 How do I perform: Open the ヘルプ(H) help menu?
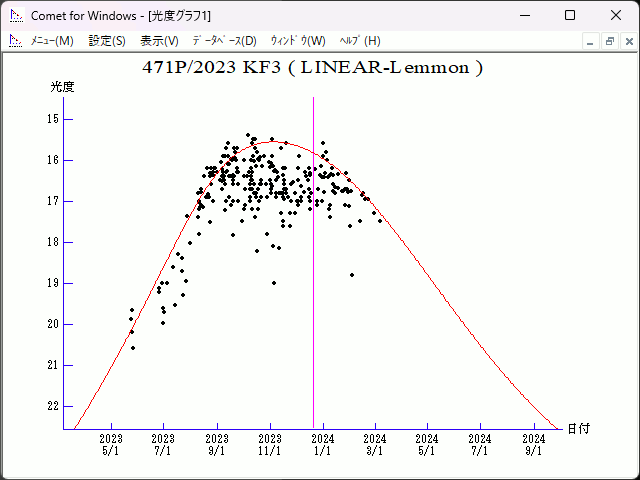360,41
